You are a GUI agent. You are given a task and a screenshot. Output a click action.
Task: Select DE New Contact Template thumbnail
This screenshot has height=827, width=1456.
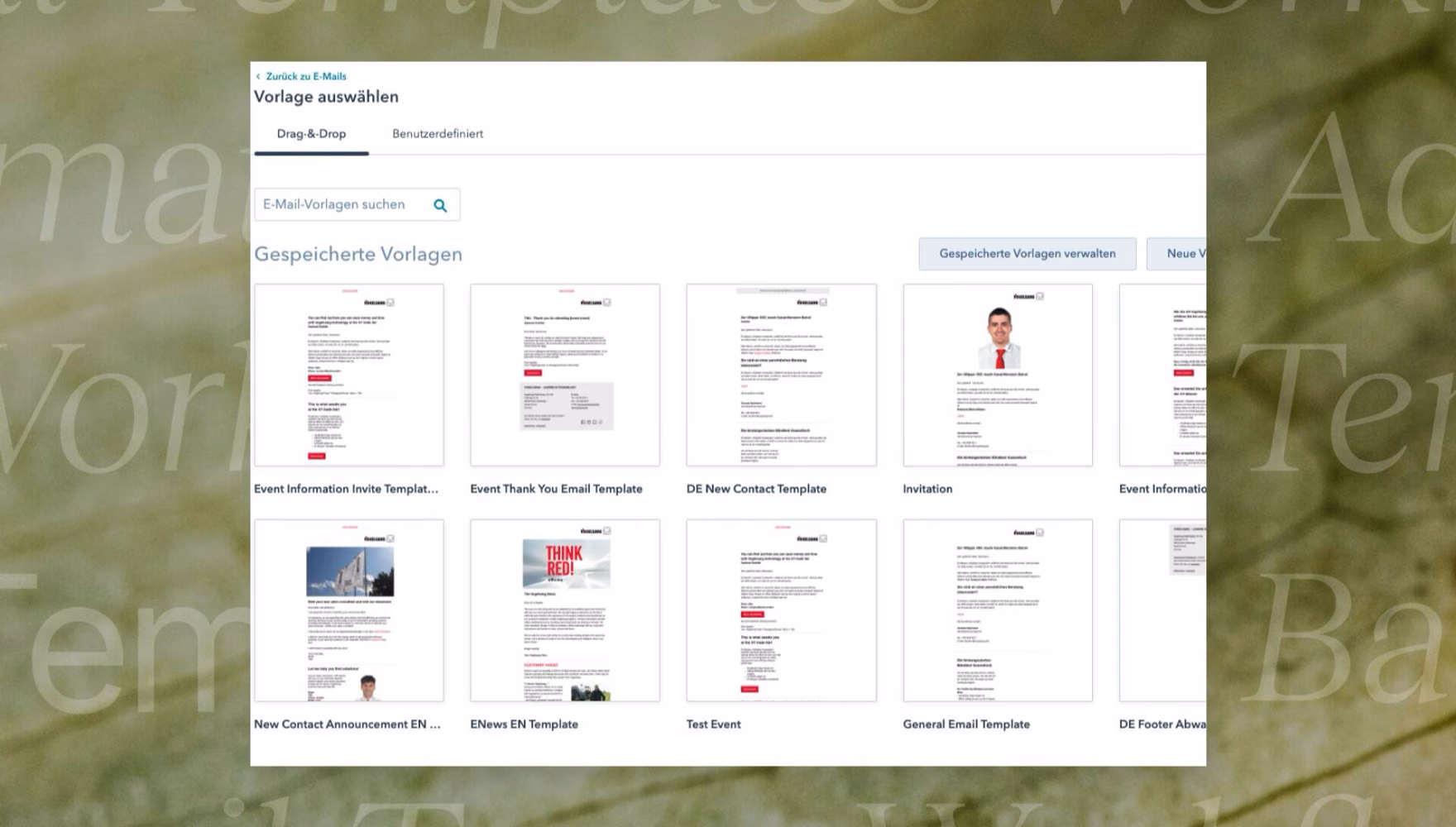pos(781,375)
